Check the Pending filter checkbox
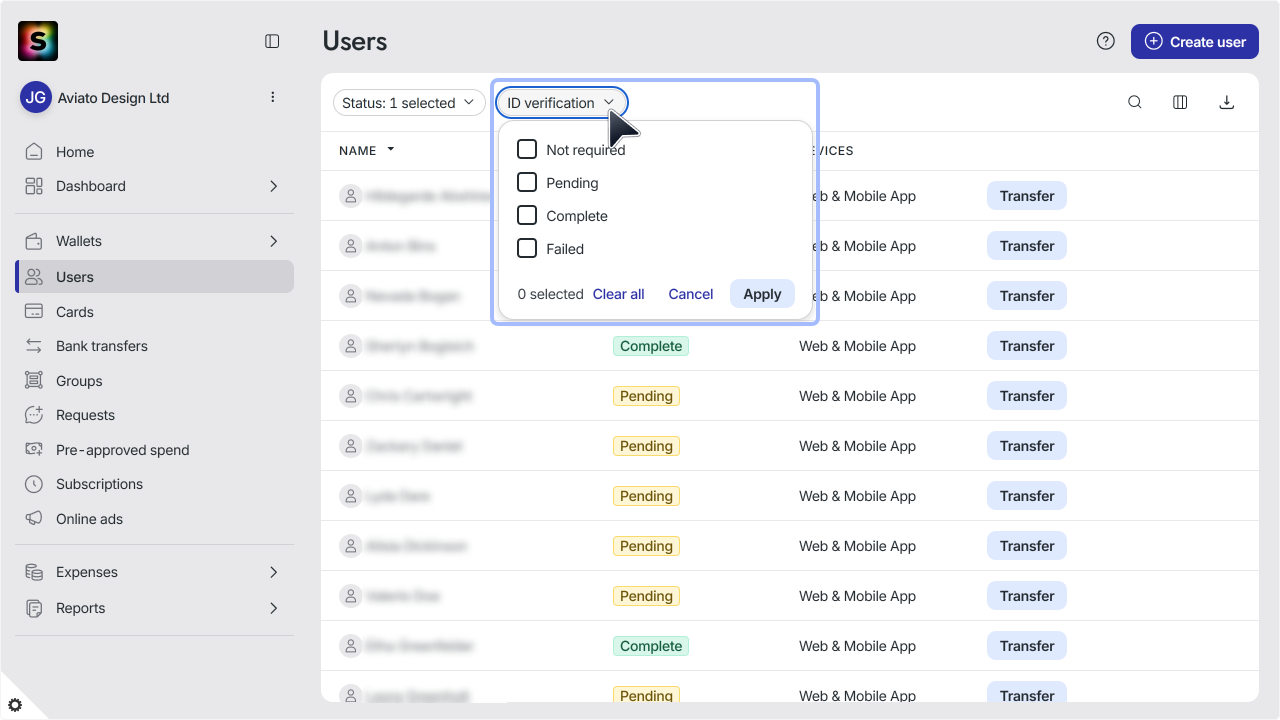Viewport: 1280px width, 720px height. (527, 183)
